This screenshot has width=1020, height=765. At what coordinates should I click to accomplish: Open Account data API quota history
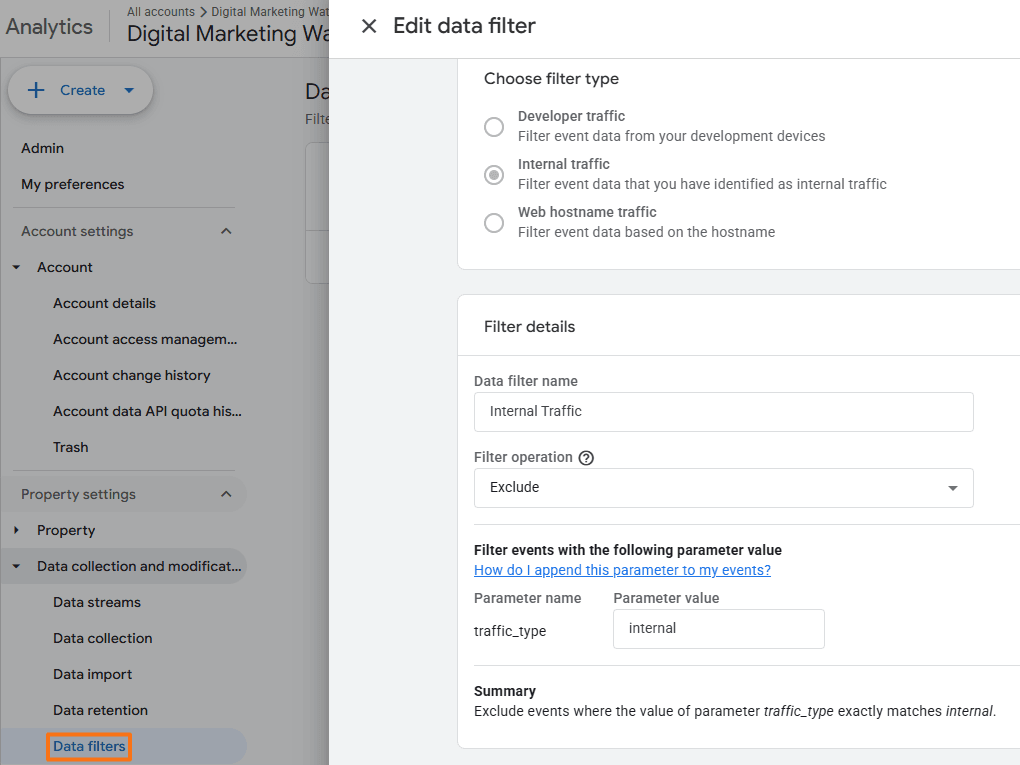coord(147,411)
